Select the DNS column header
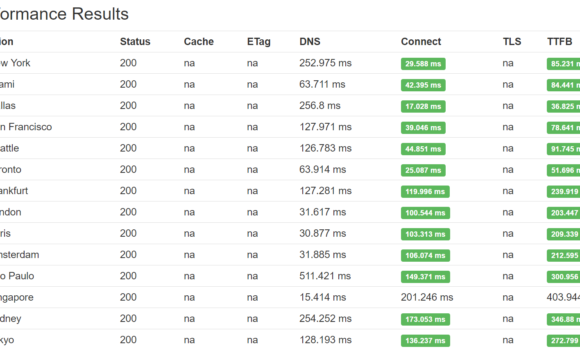 (x=310, y=41)
